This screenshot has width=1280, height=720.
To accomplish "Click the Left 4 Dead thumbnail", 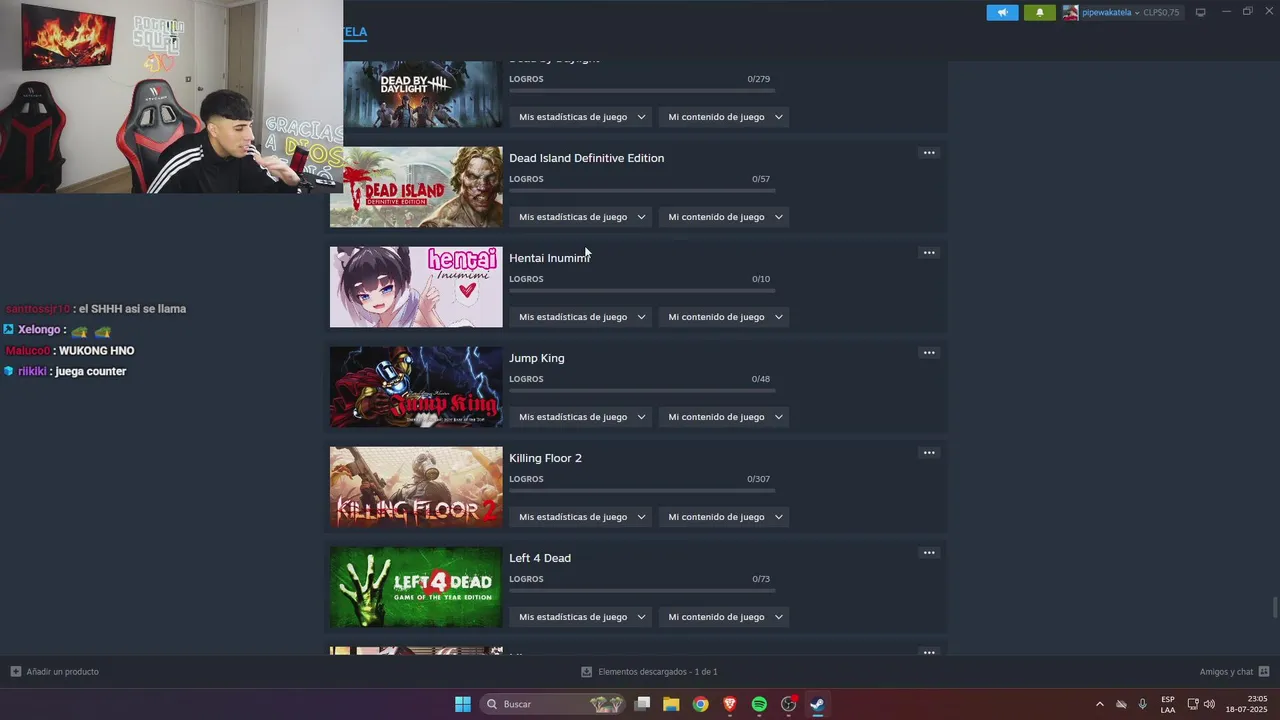I will [x=416, y=587].
